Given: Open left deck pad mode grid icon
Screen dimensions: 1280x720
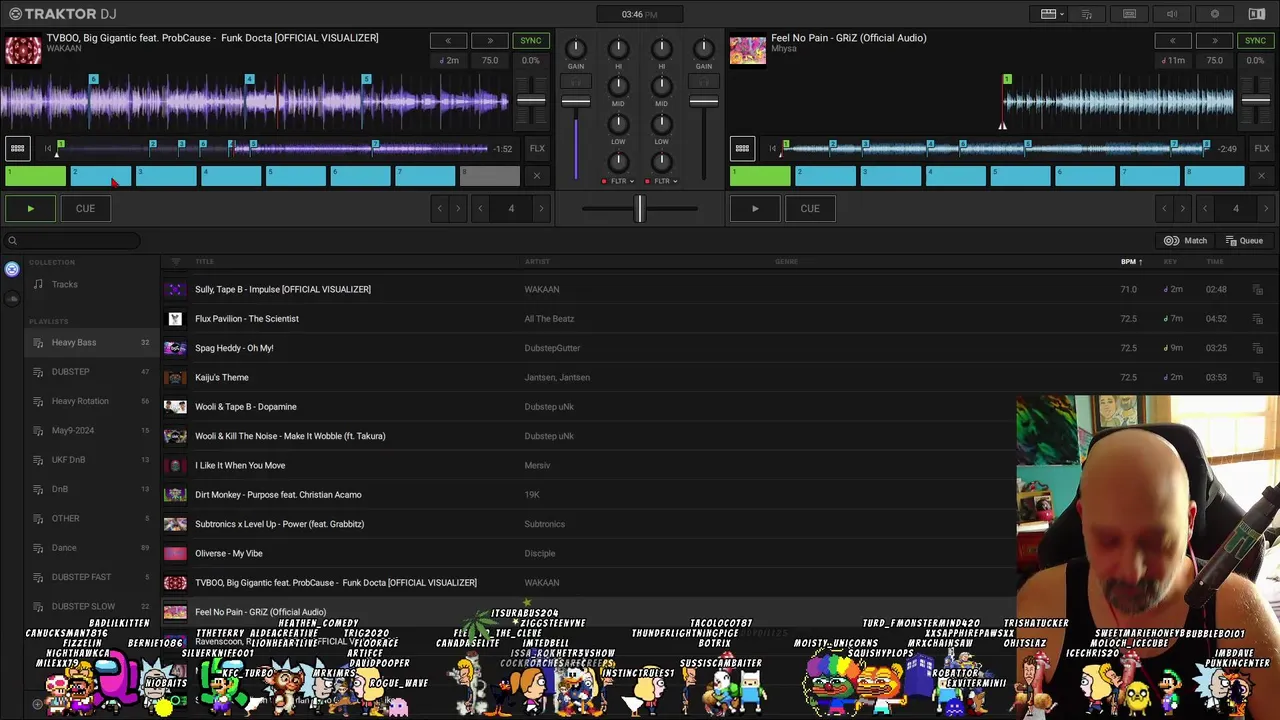Looking at the screenshot, I should pyautogui.click(x=17, y=149).
